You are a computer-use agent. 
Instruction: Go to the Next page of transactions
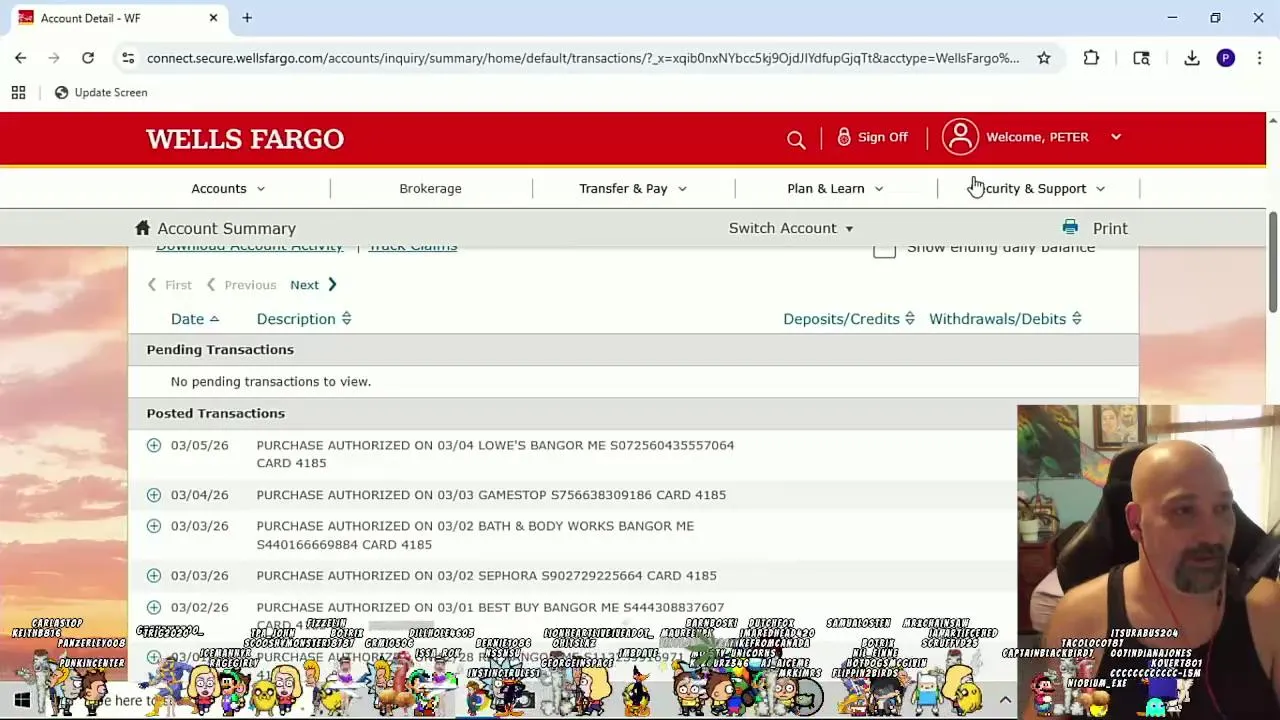(313, 285)
